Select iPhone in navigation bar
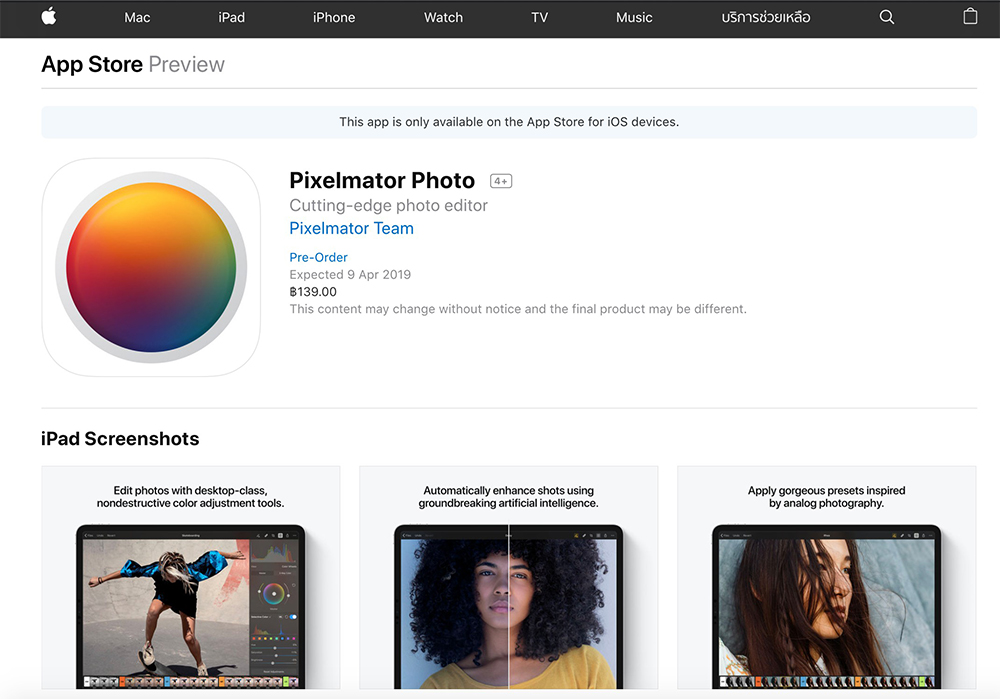 (x=334, y=17)
